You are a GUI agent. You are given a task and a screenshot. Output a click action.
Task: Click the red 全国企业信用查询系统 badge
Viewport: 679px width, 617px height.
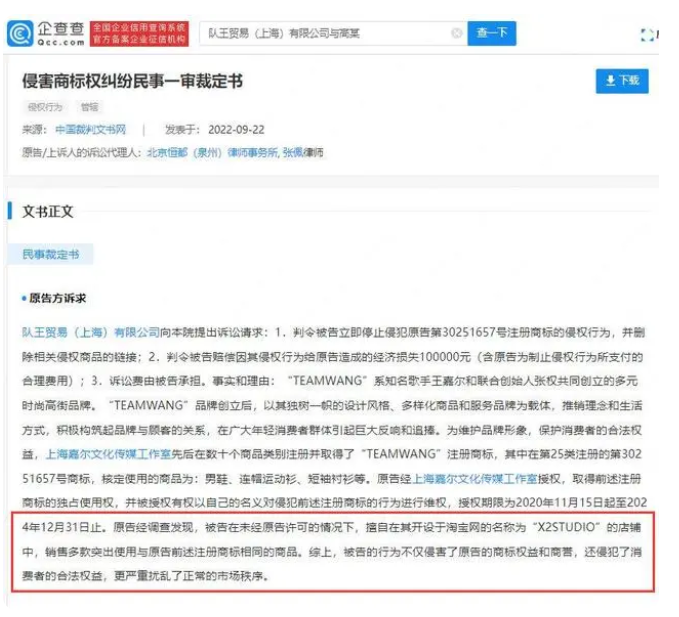coord(139,34)
